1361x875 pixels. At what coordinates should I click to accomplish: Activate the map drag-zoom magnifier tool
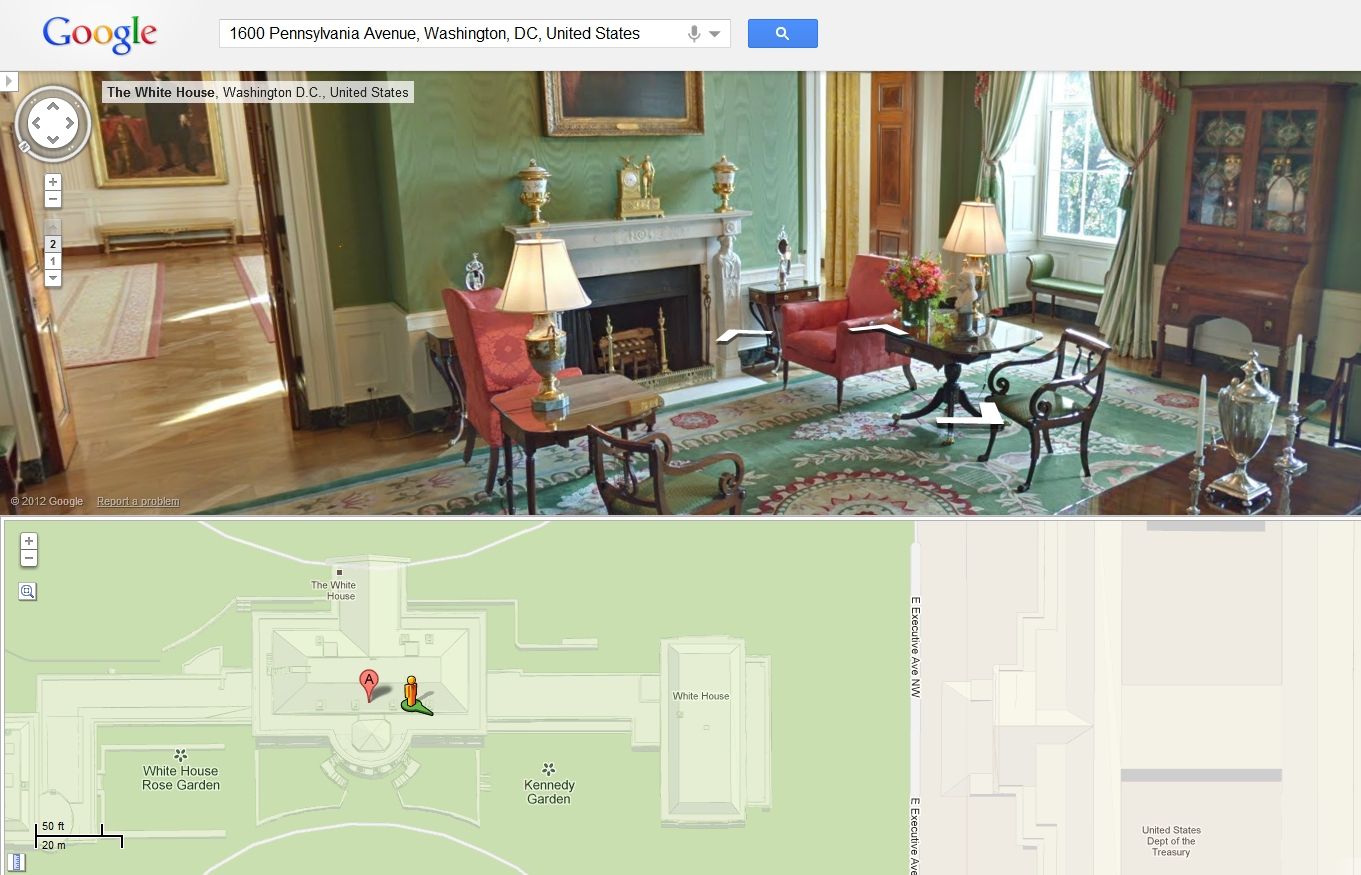[28, 591]
